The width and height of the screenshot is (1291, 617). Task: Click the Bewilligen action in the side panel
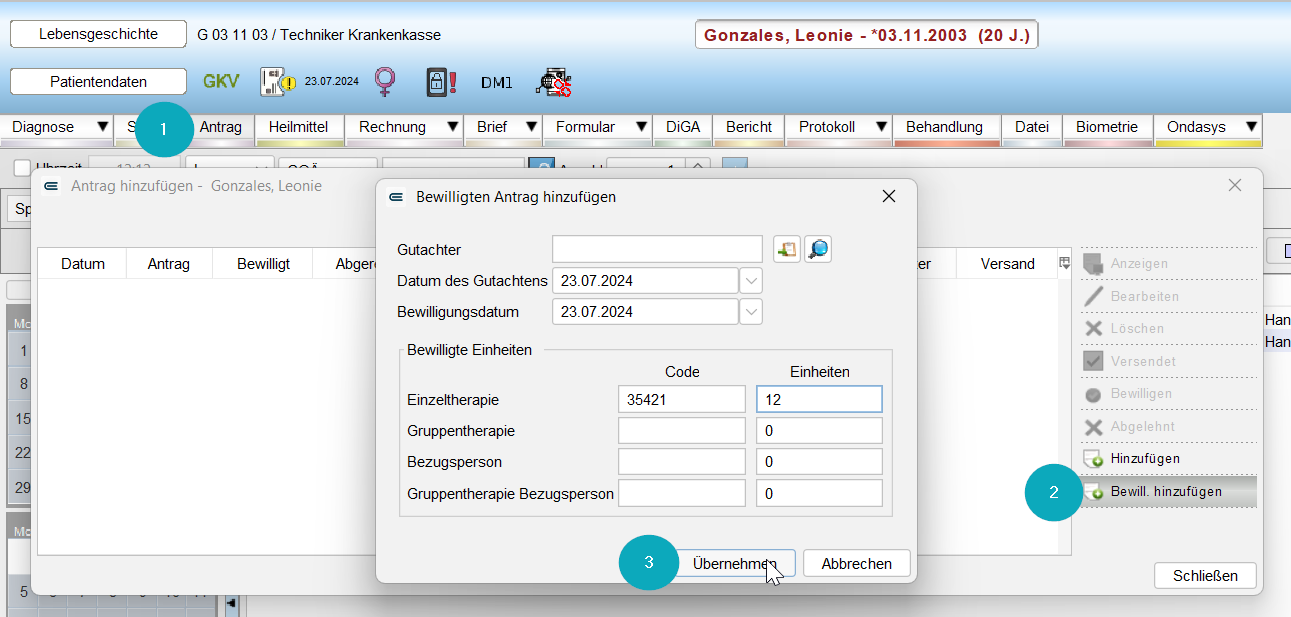(x=1167, y=393)
